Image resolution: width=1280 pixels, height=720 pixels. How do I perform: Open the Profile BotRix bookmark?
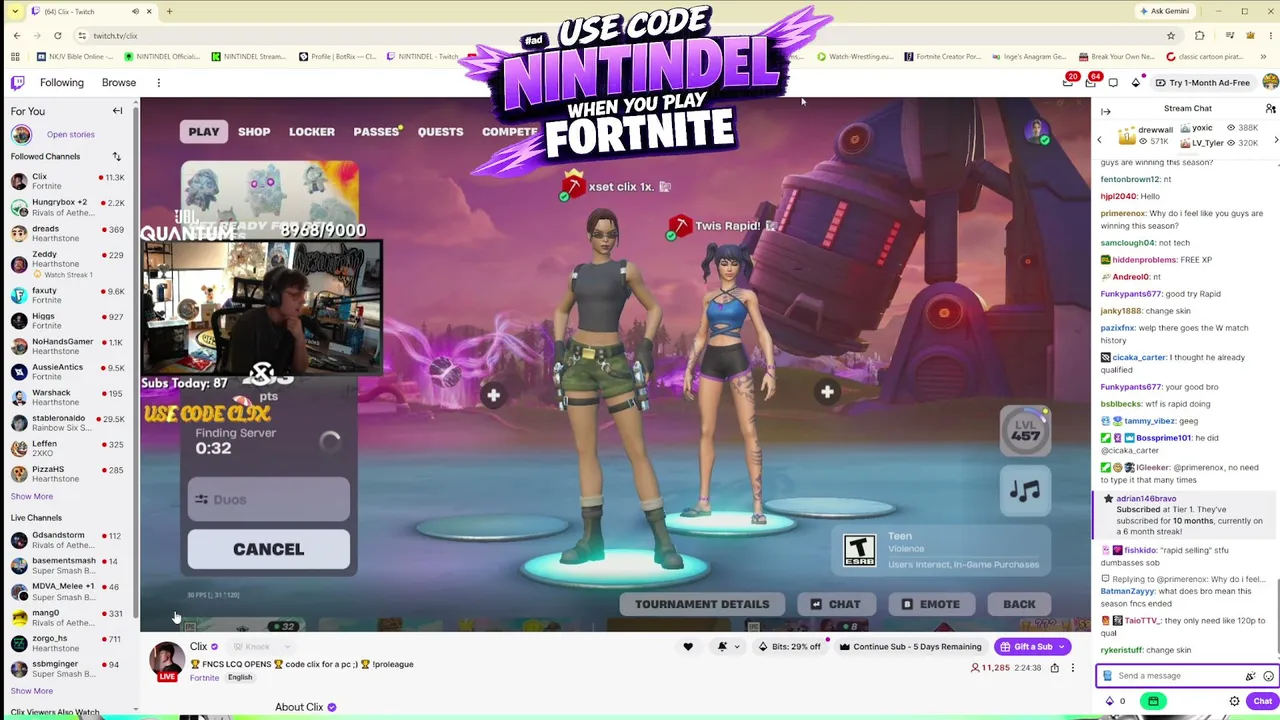337,57
